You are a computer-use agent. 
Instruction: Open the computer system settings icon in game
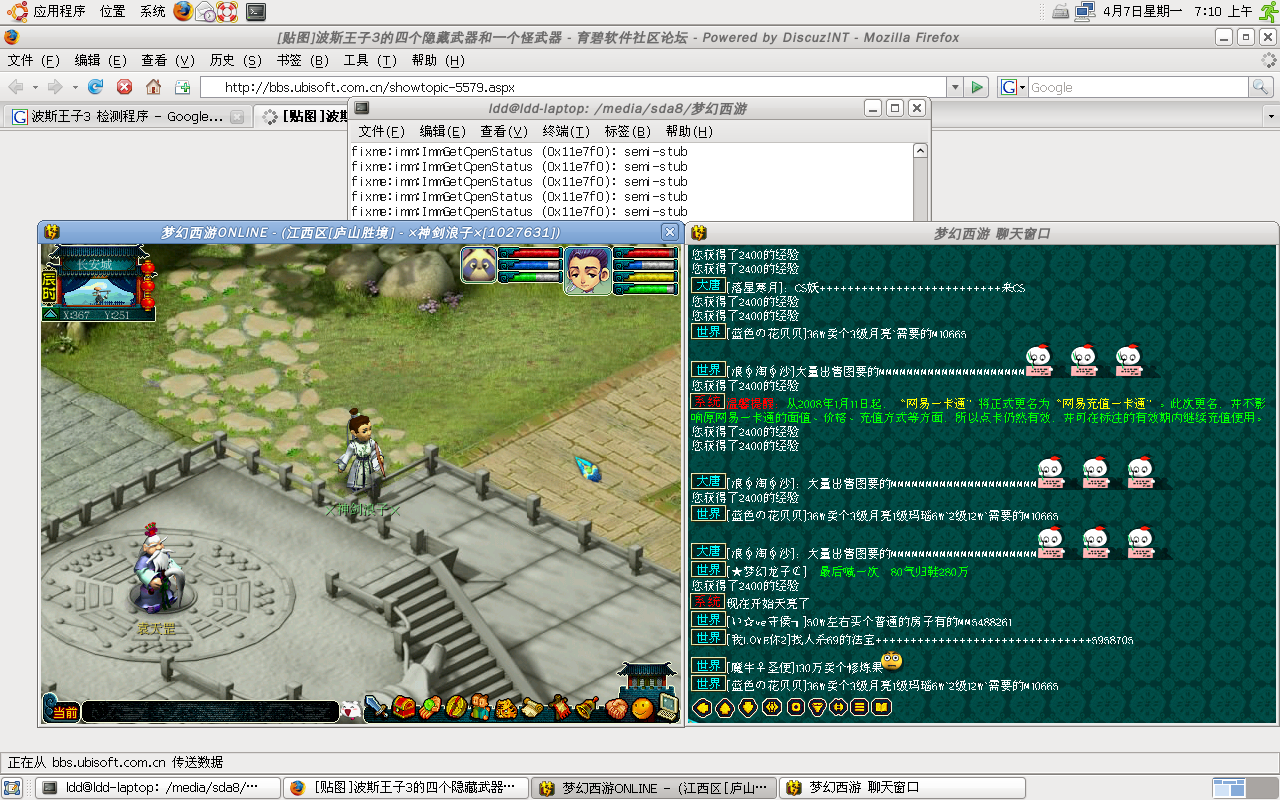pyautogui.click(x=668, y=707)
